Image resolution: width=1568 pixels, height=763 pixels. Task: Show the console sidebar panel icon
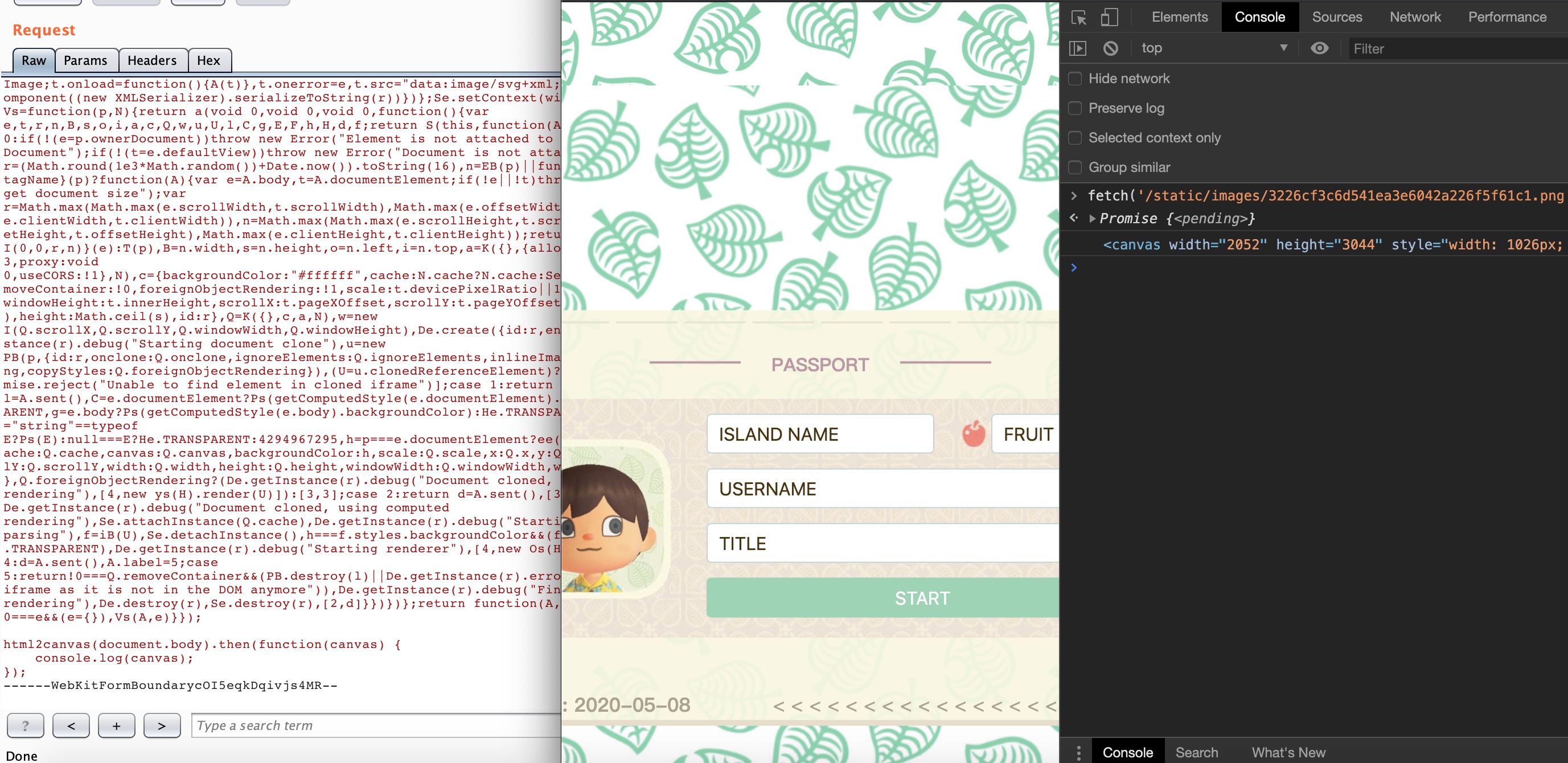(x=1077, y=48)
